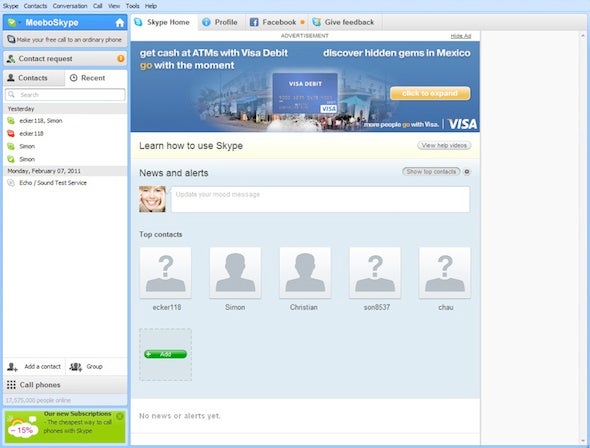
Task: Click the green Add top contact button
Action: click(166, 354)
